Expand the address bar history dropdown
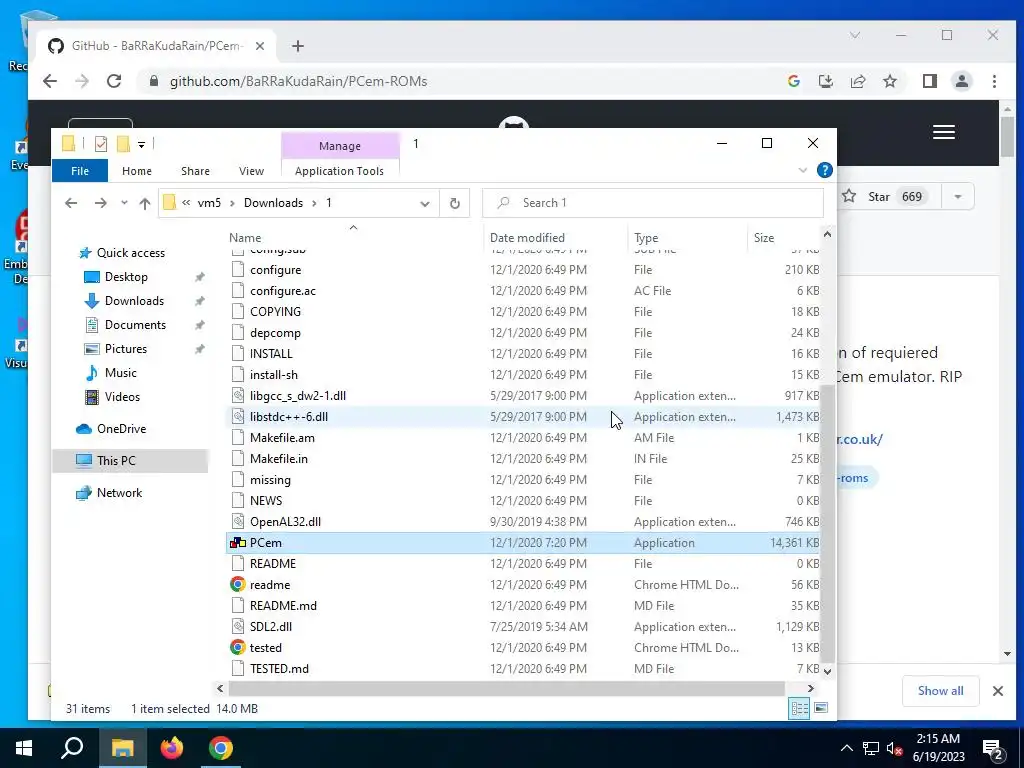This screenshot has height=768, width=1024. [x=424, y=203]
